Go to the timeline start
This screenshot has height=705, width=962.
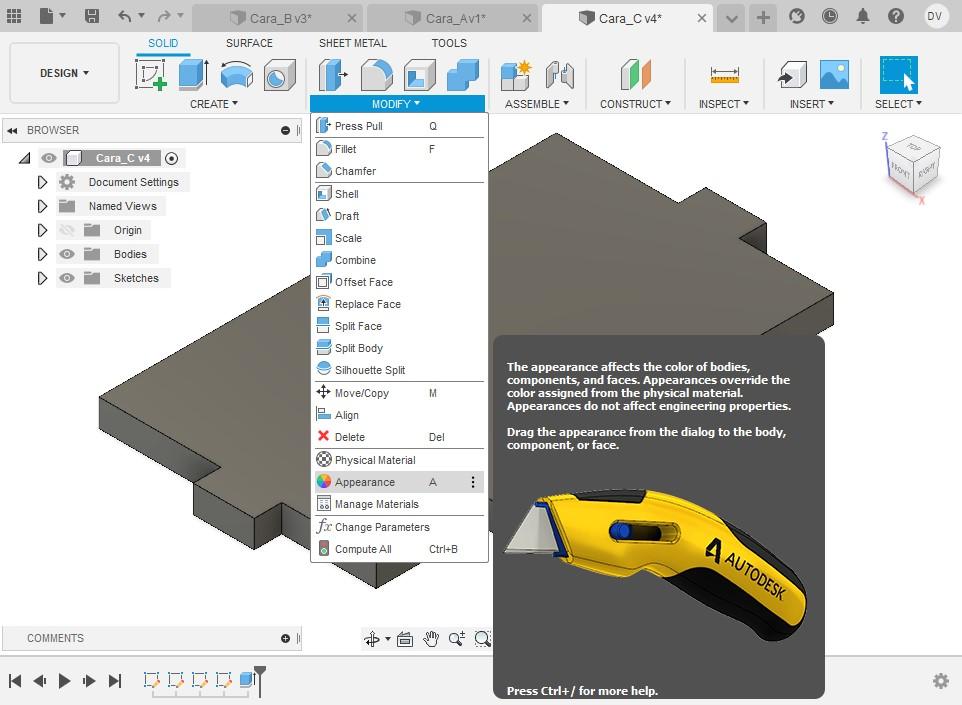pyautogui.click(x=15, y=680)
